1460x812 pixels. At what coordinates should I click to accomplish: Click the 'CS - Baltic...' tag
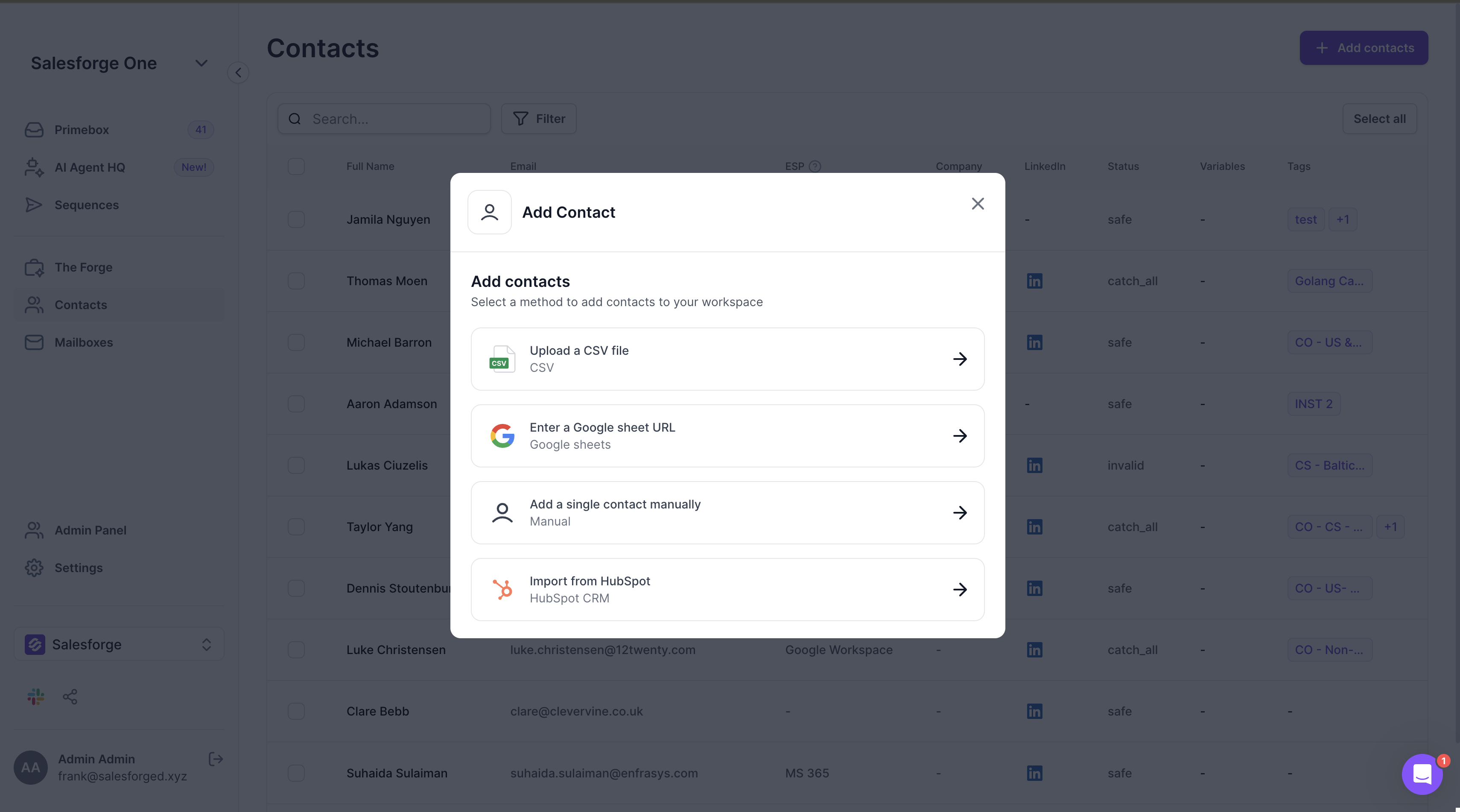(1329, 465)
